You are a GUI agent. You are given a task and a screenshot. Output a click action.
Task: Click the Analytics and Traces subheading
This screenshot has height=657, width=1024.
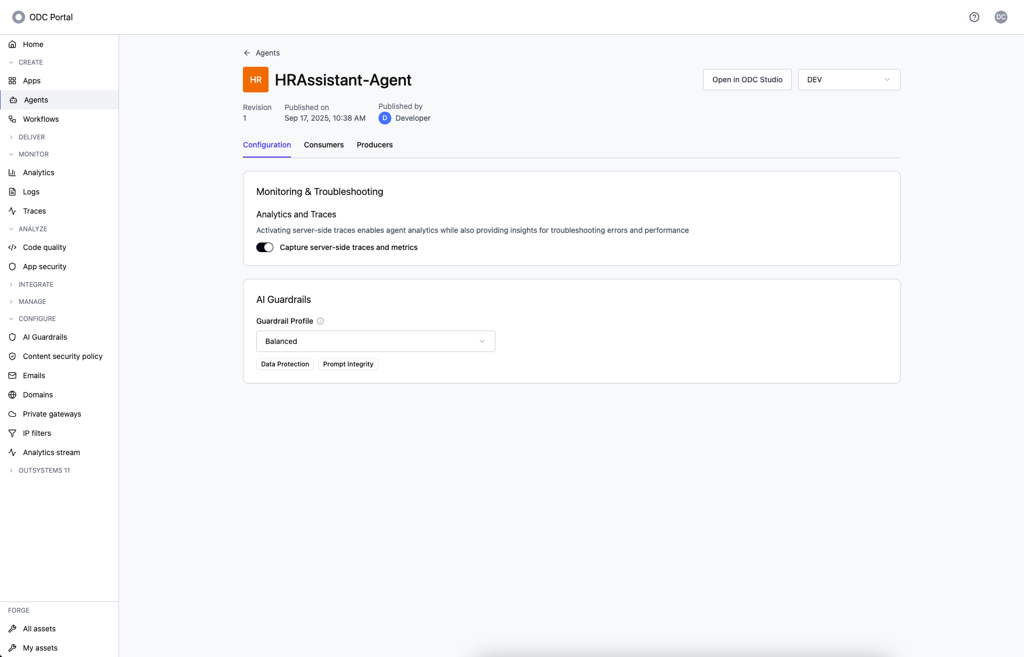coord(296,214)
